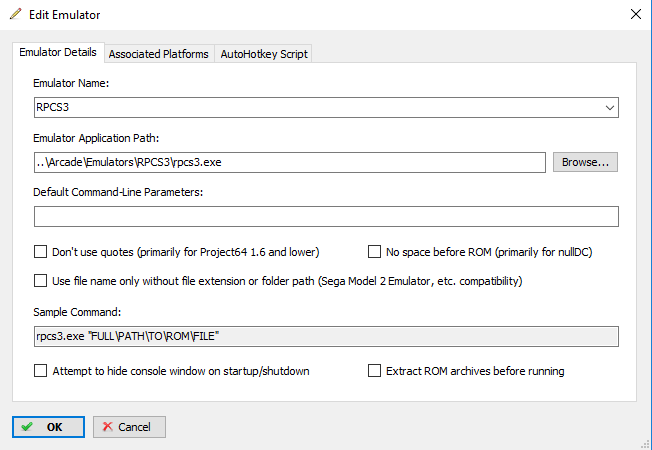Focus the Default Command-Line Parameters field

(326, 217)
